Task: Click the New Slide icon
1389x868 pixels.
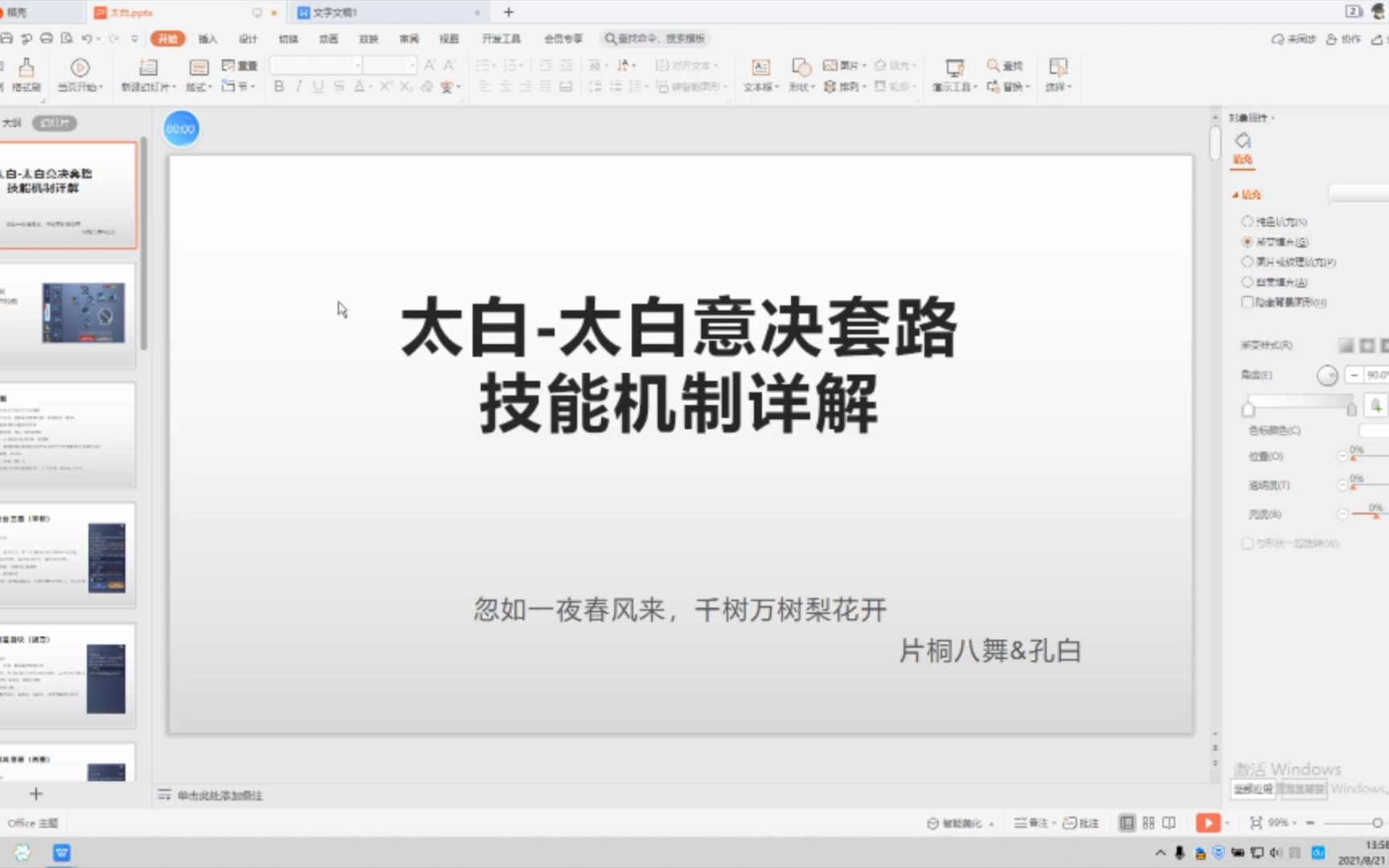Action: coord(149,68)
